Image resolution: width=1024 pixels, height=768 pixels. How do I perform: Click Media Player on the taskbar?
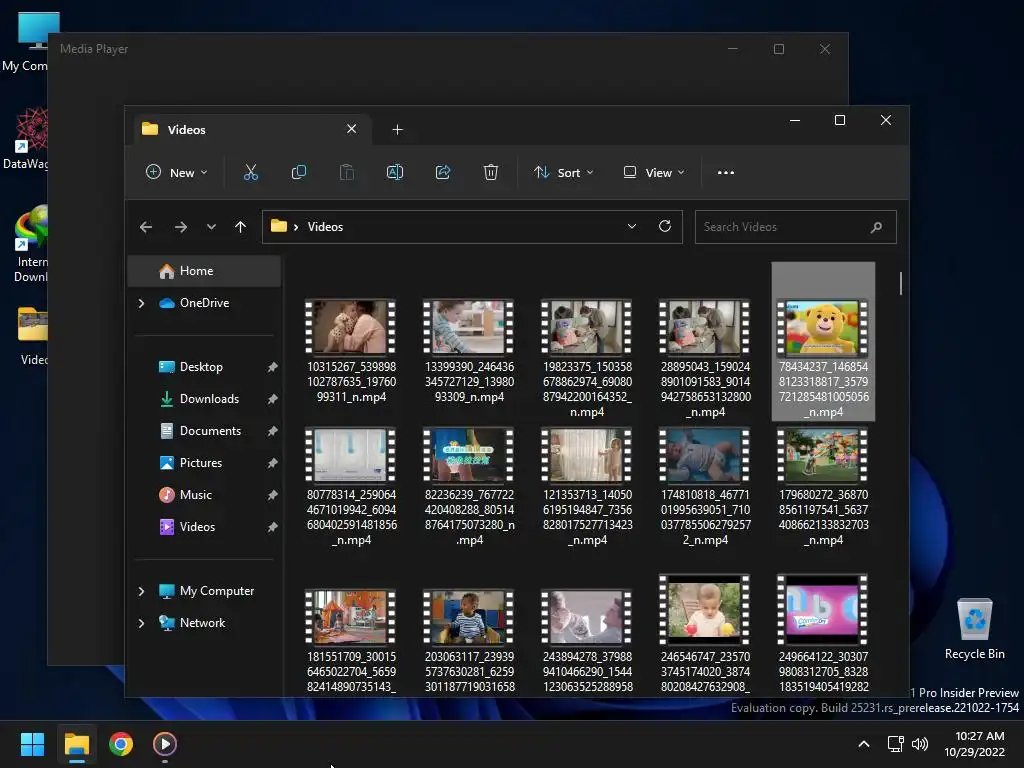pyautogui.click(x=165, y=744)
